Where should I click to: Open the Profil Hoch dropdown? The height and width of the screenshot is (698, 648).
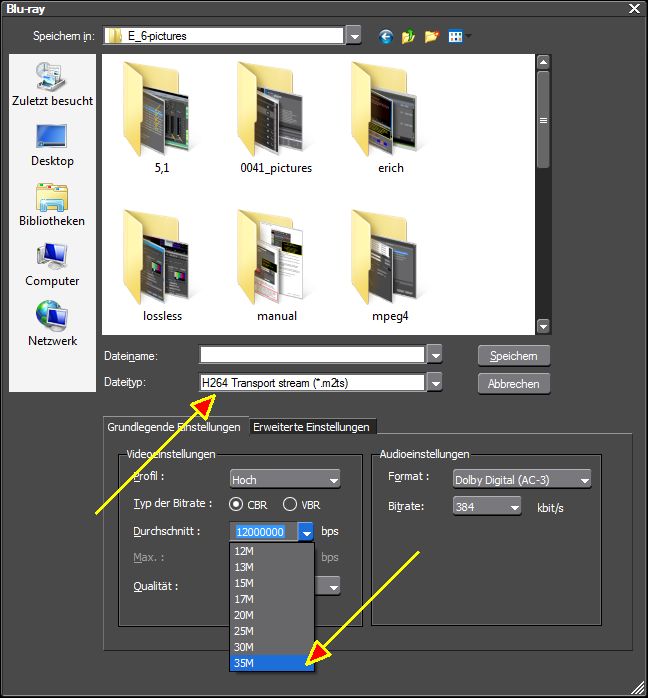[285, 479]
